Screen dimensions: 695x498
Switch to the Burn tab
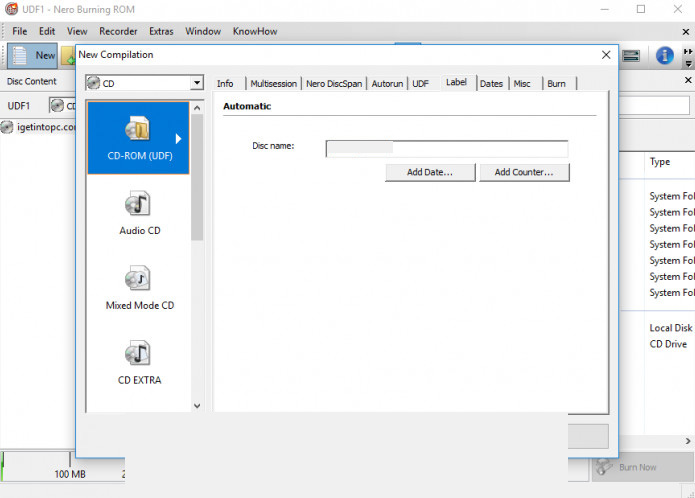click(x=556, y=83)
